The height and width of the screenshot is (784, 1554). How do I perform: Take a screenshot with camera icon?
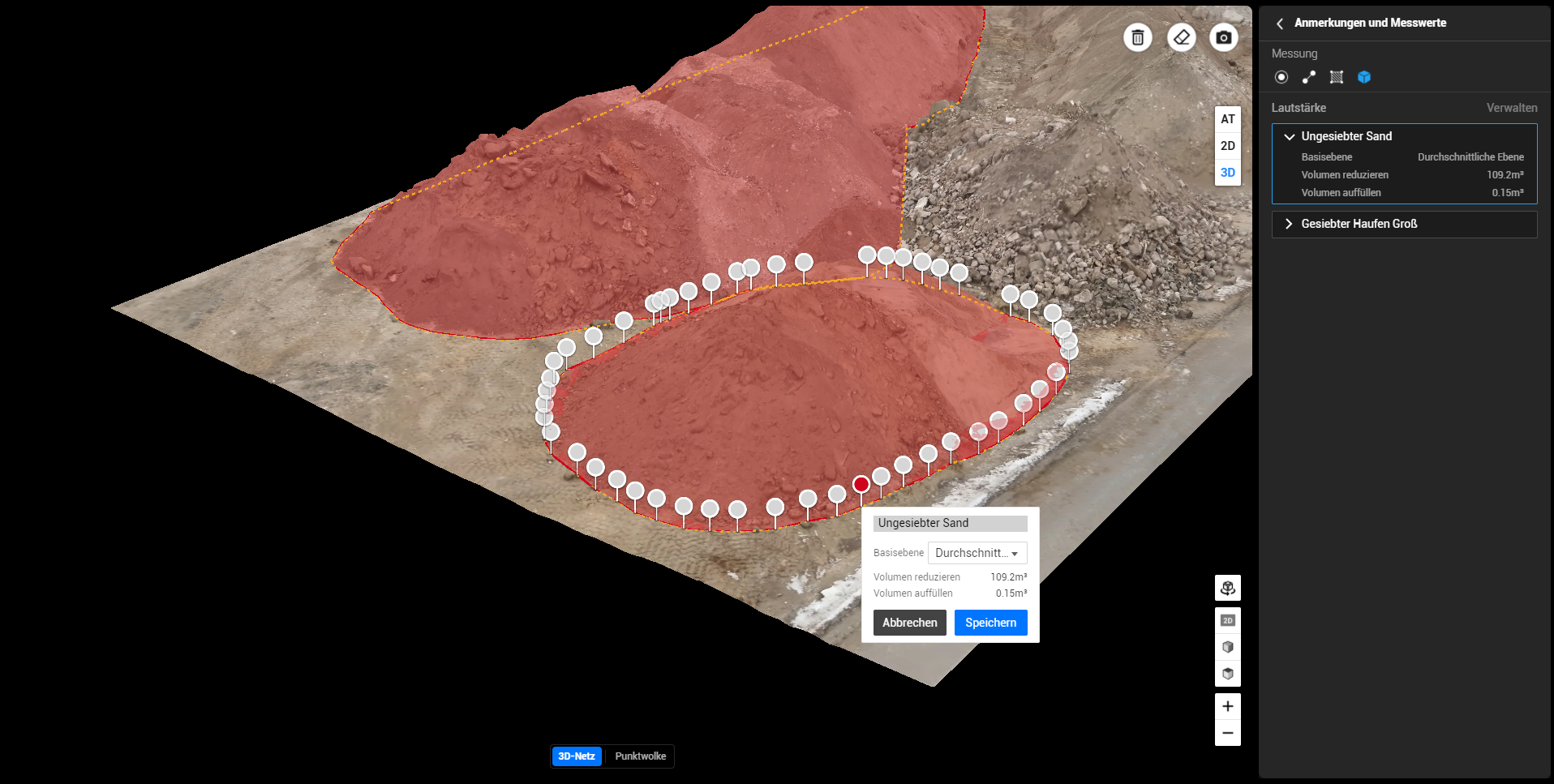click(1224, 37)
